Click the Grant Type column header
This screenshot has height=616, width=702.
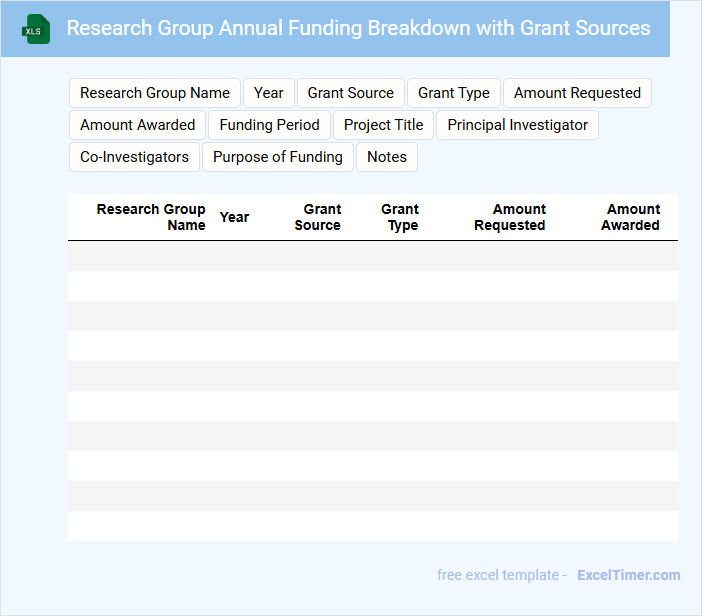tap(400, 217)
